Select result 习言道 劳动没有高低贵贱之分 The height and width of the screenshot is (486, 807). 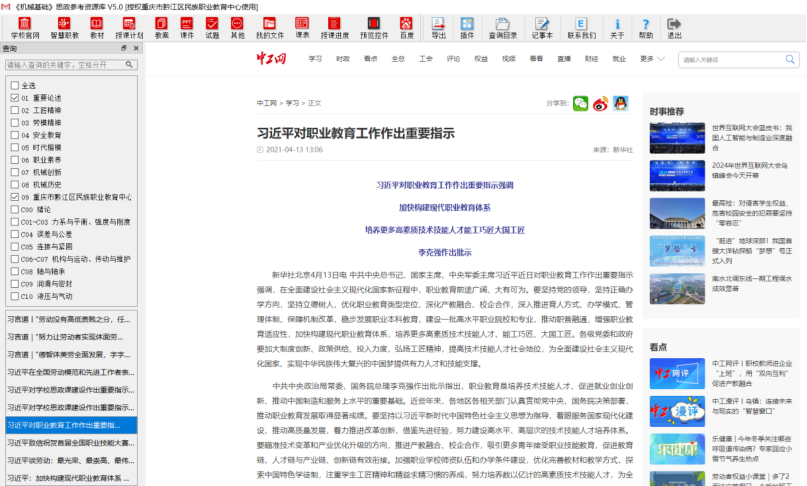click(x=71, y=319)
